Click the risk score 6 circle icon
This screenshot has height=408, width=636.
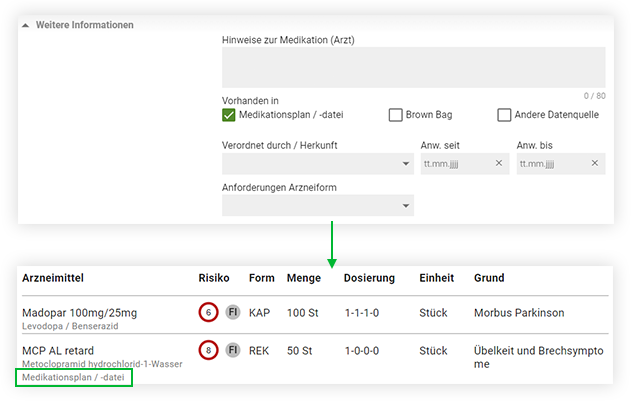tap(208, 312)
